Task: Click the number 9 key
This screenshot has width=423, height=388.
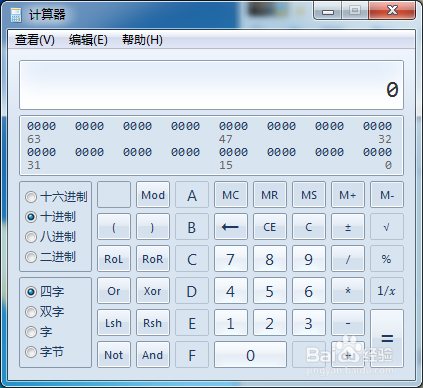Action: point(309,259)
